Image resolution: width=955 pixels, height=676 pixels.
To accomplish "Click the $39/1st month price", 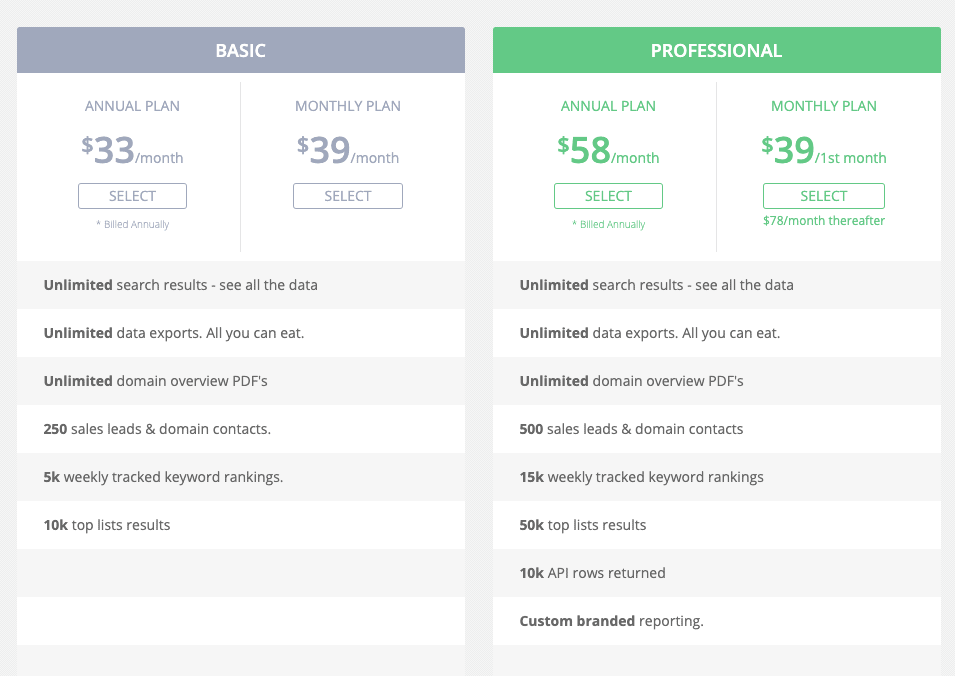I will (823, 150).
